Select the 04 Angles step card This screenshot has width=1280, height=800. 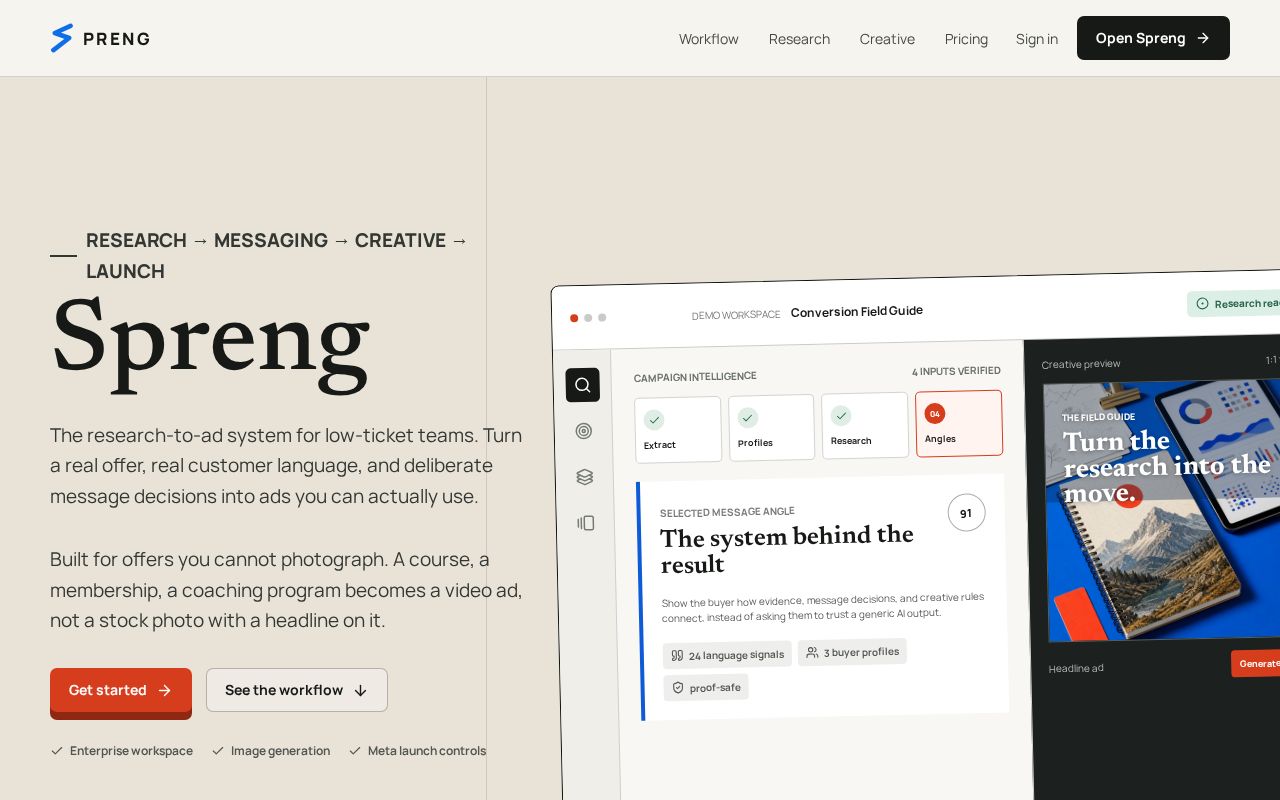point(959,423)
